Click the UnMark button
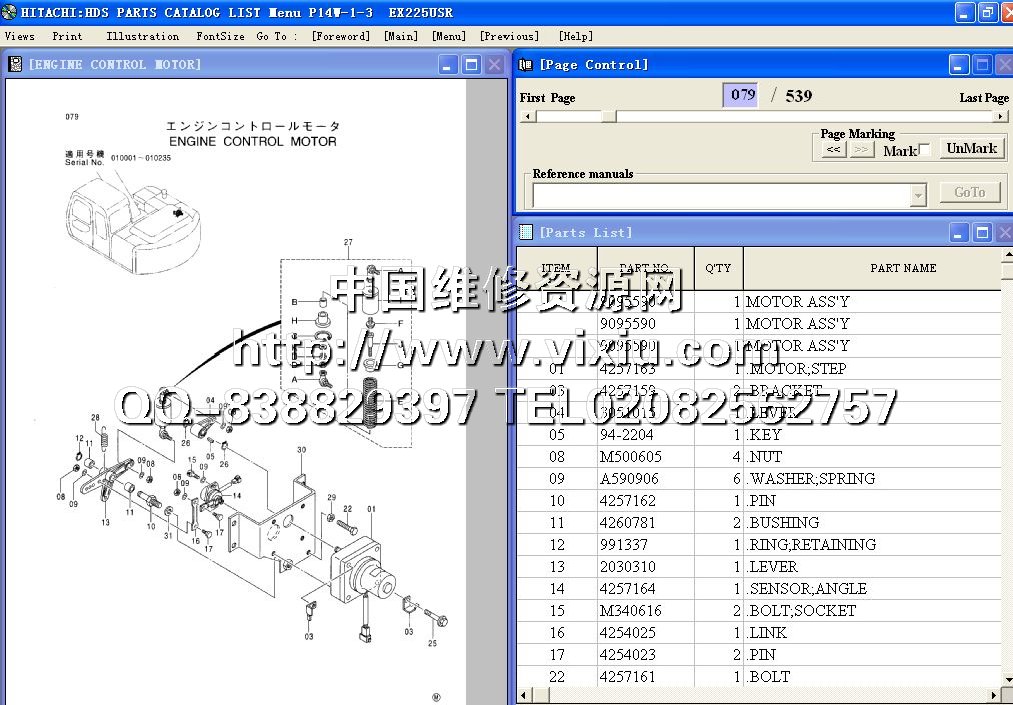Image resolution: width=1013 pixels, height=705 pixels. point(971,148)
